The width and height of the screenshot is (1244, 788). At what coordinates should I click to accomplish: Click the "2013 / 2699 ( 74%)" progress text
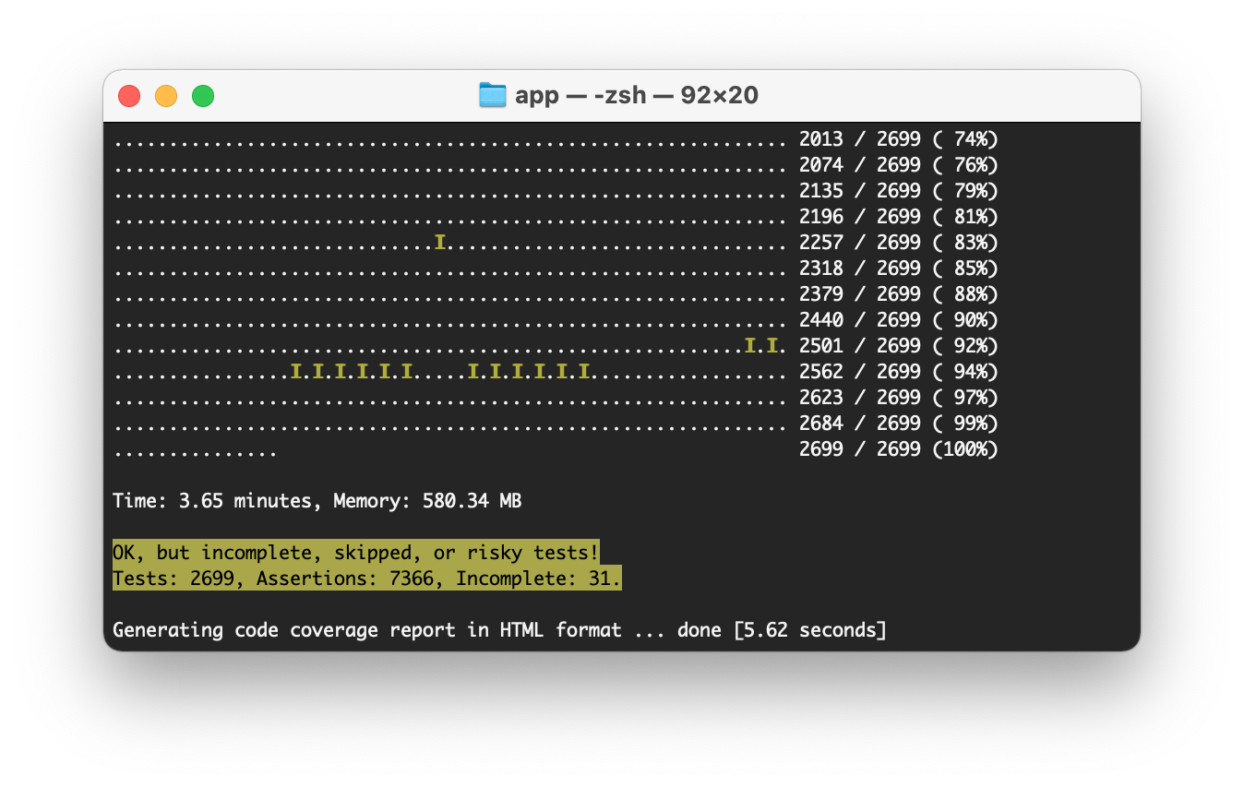898,139
